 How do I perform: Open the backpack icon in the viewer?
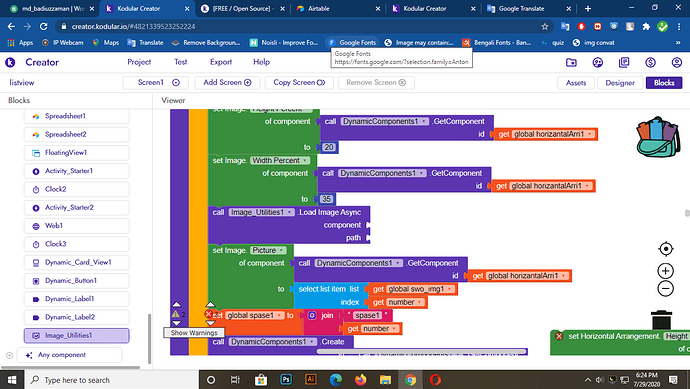click(x=658, y=137)
